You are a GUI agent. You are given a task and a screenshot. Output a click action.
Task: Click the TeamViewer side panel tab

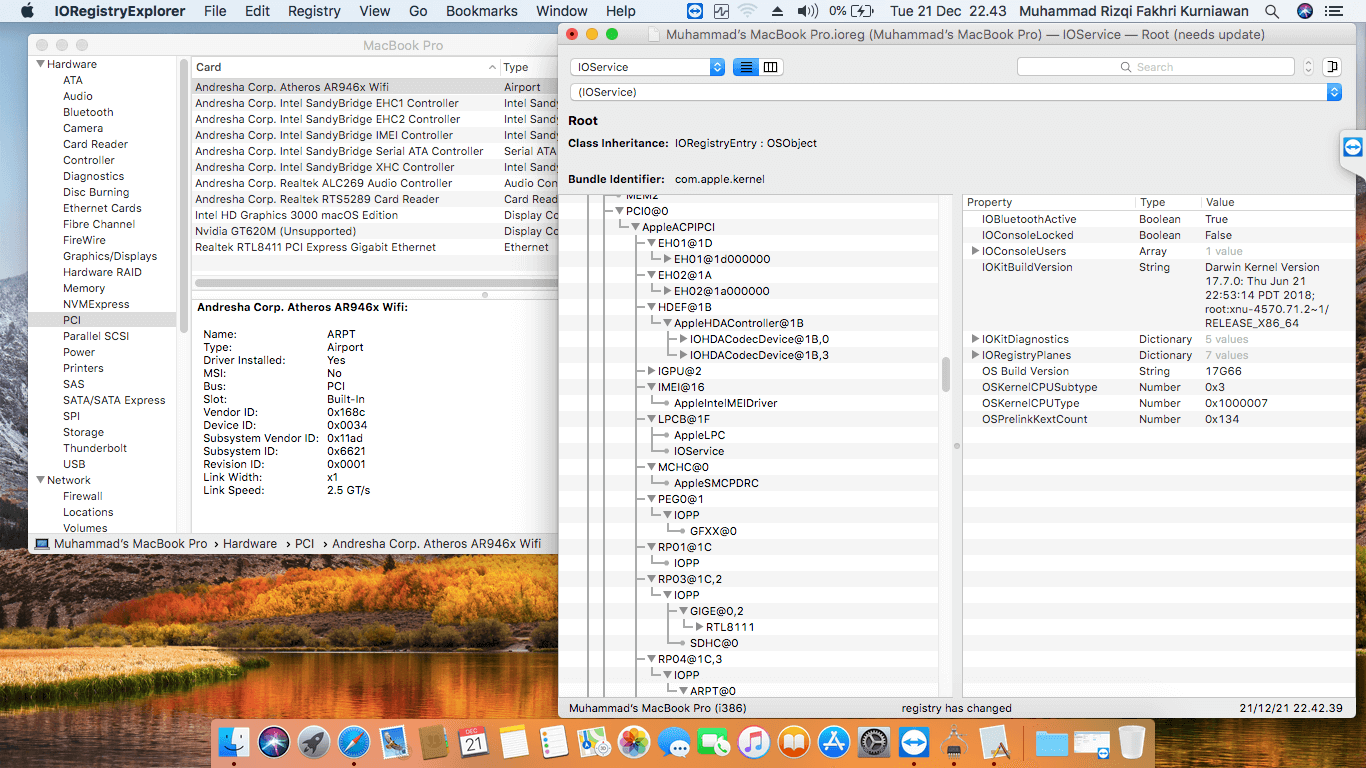1352,148
